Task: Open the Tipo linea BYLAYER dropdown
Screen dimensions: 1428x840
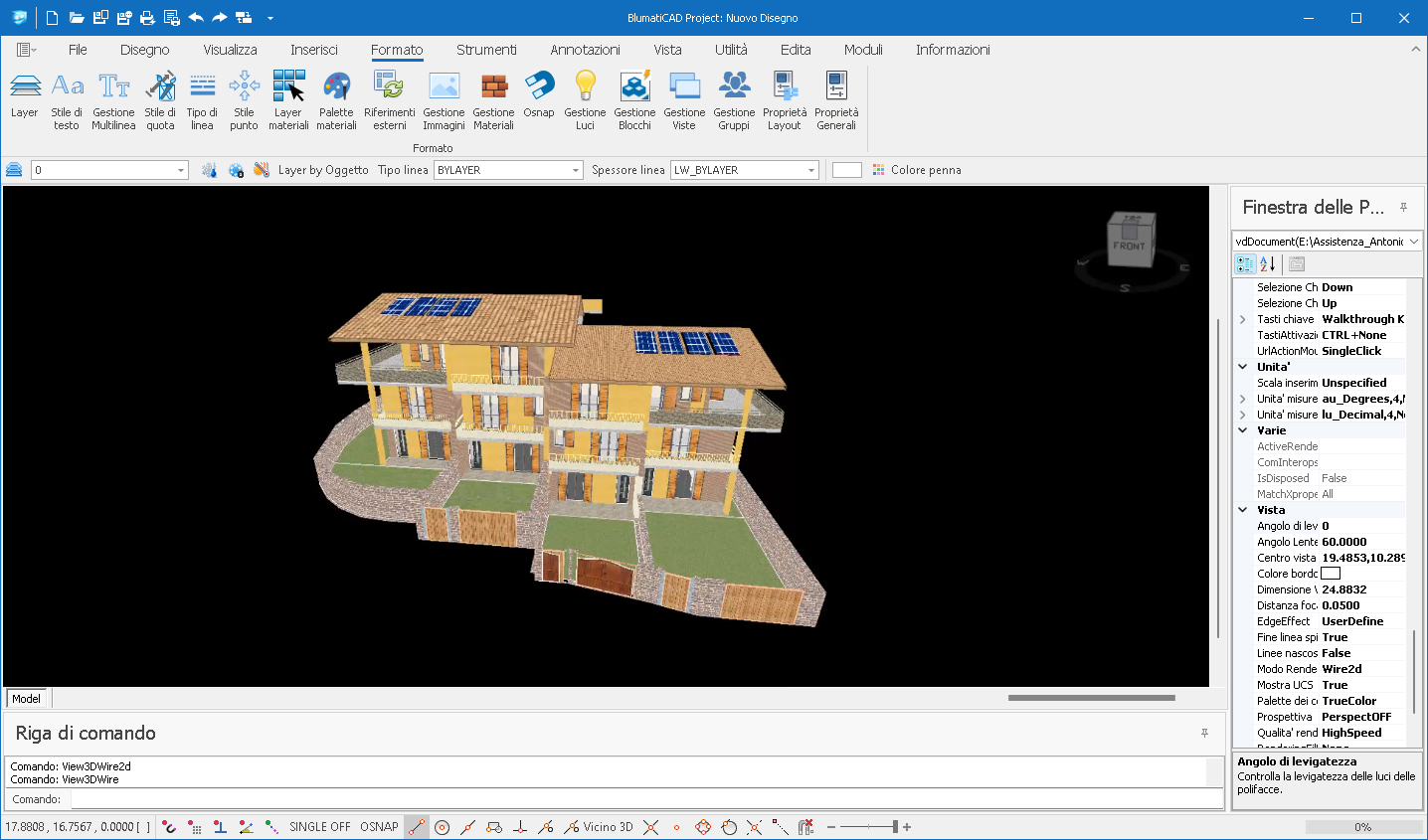Action: click(x=576, y=171)
